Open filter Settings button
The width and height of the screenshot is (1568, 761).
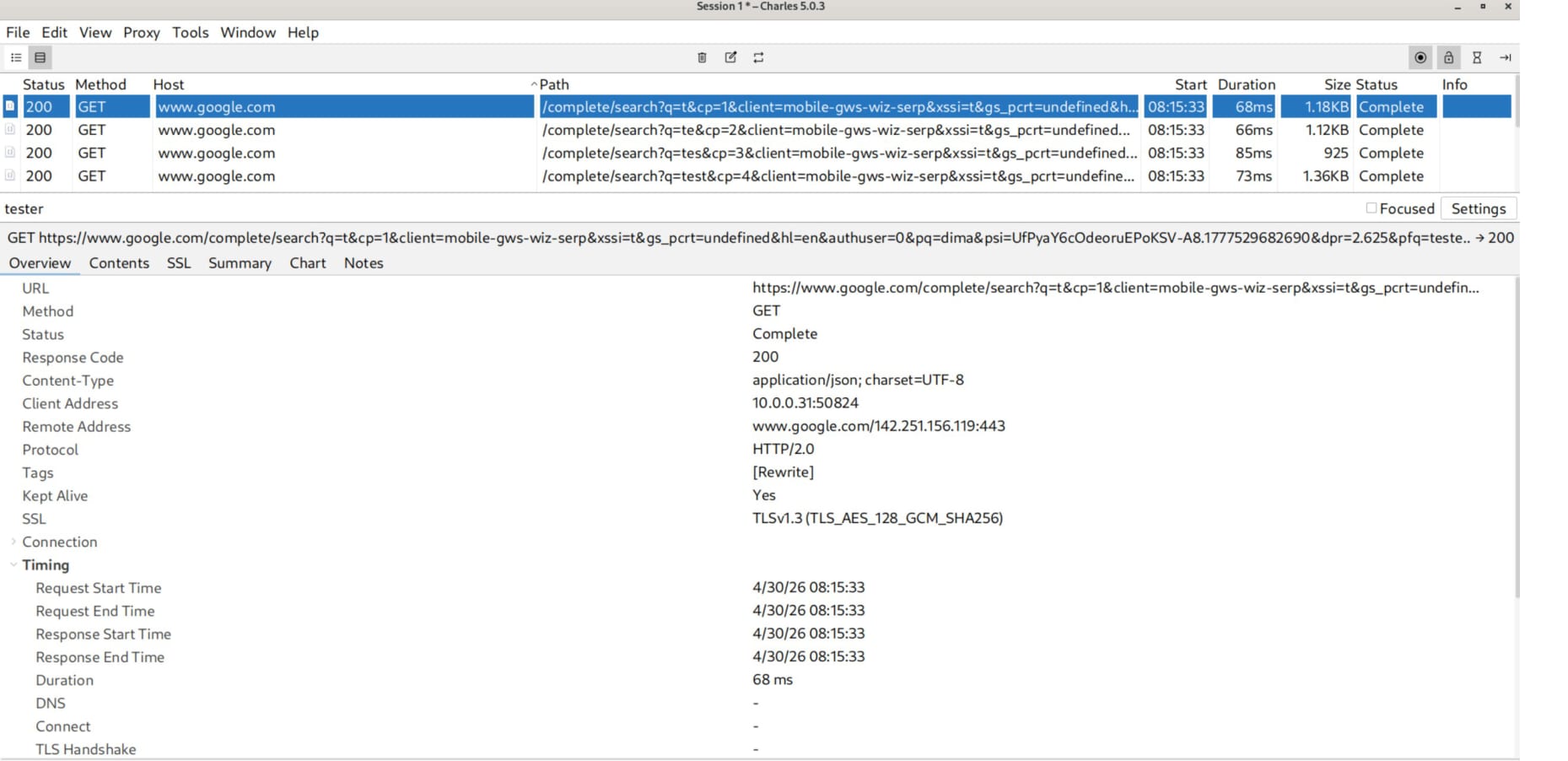pyautogui.click(x=1478, y=208)
